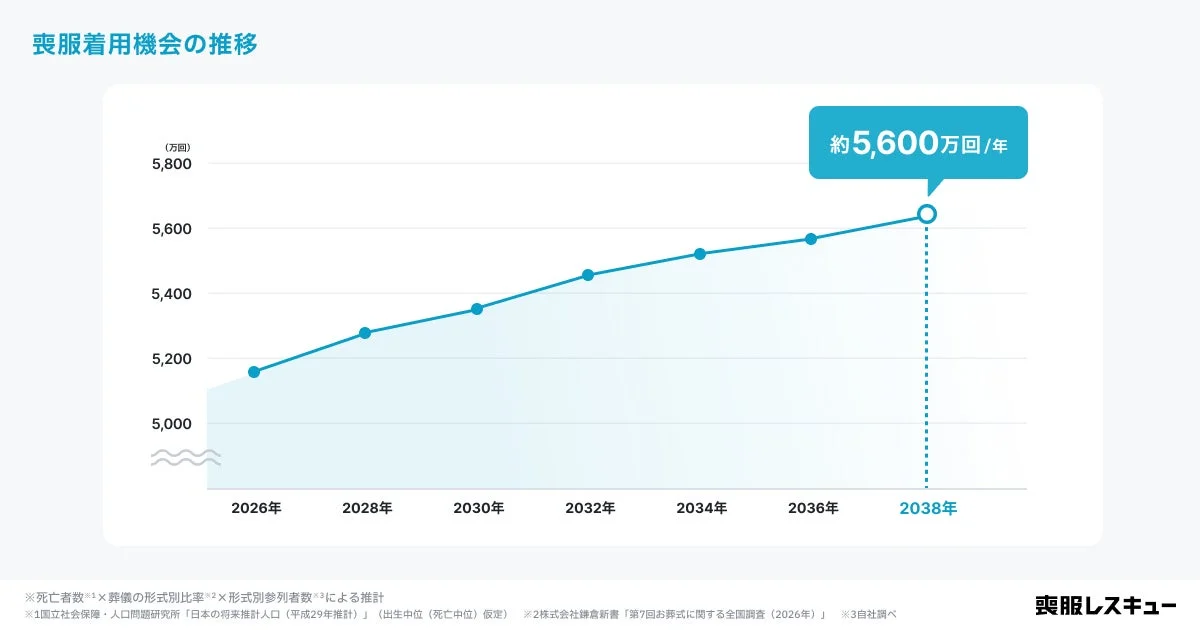Click the (万回) unit label
Screen dimensions: 1200x630
point(177,148)
